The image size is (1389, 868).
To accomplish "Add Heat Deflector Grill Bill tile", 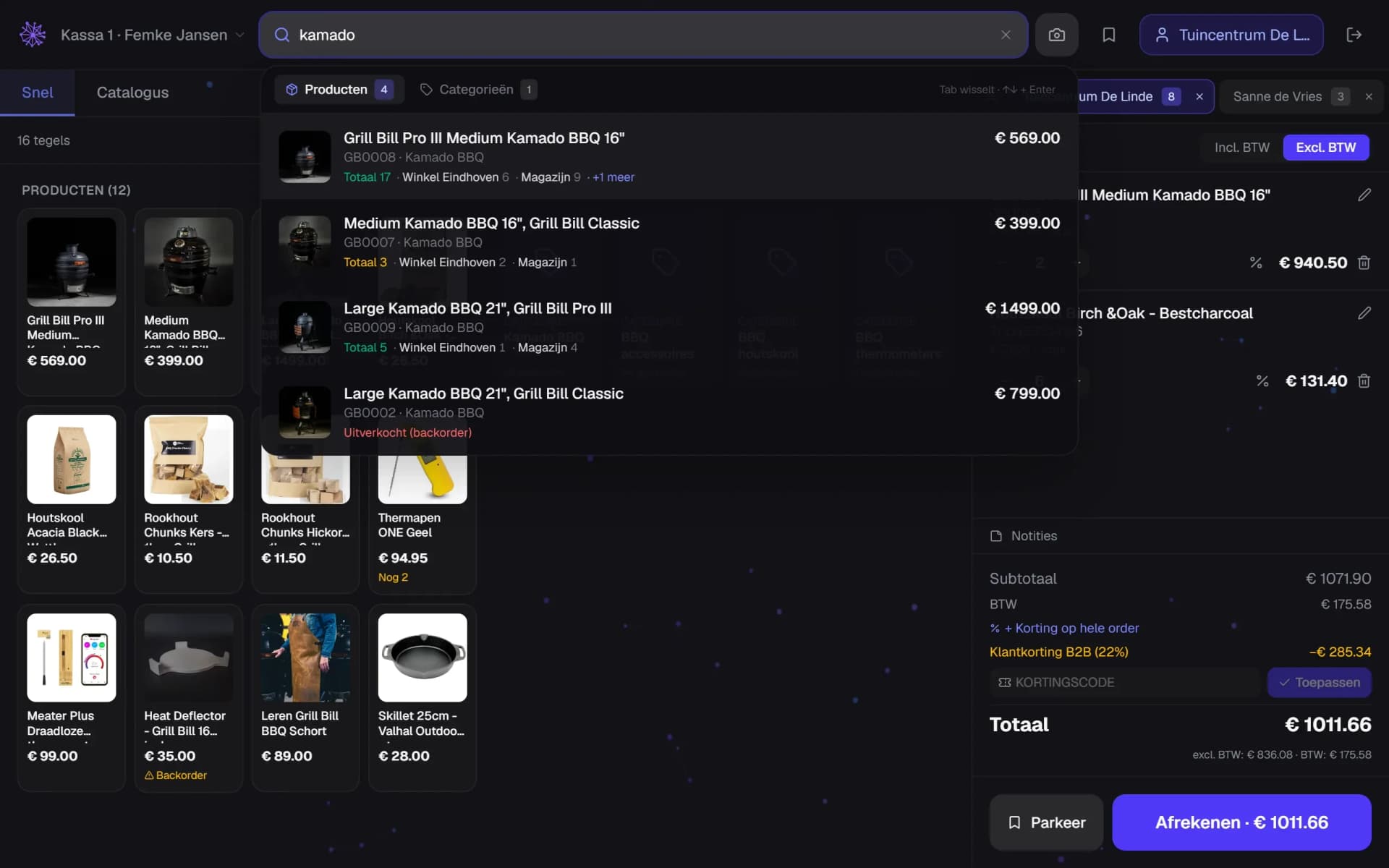I will tap(188, 698).
